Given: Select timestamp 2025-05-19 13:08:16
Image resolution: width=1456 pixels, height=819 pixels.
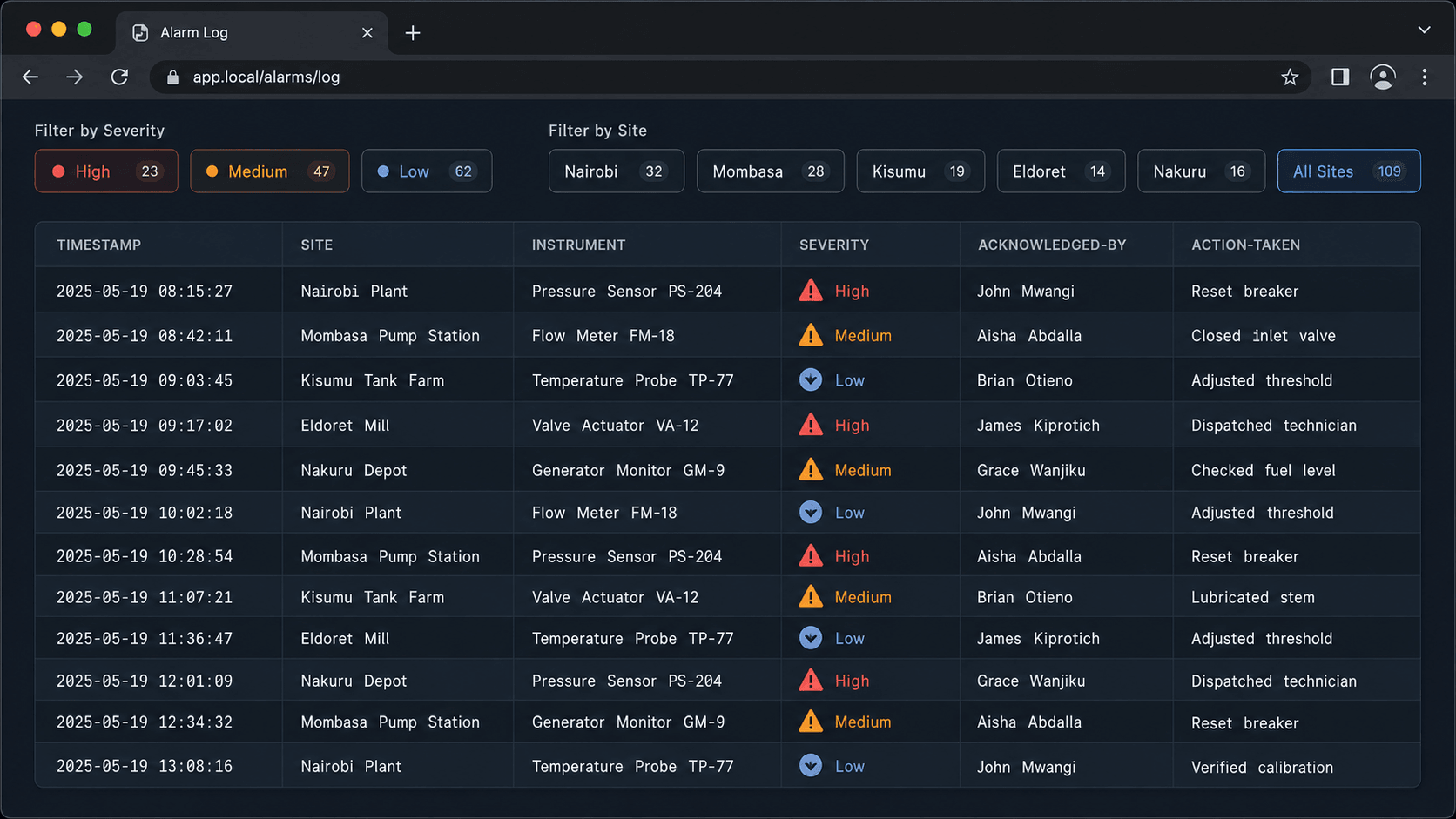Looking at the screenshot, I should (x=145, y=767).
